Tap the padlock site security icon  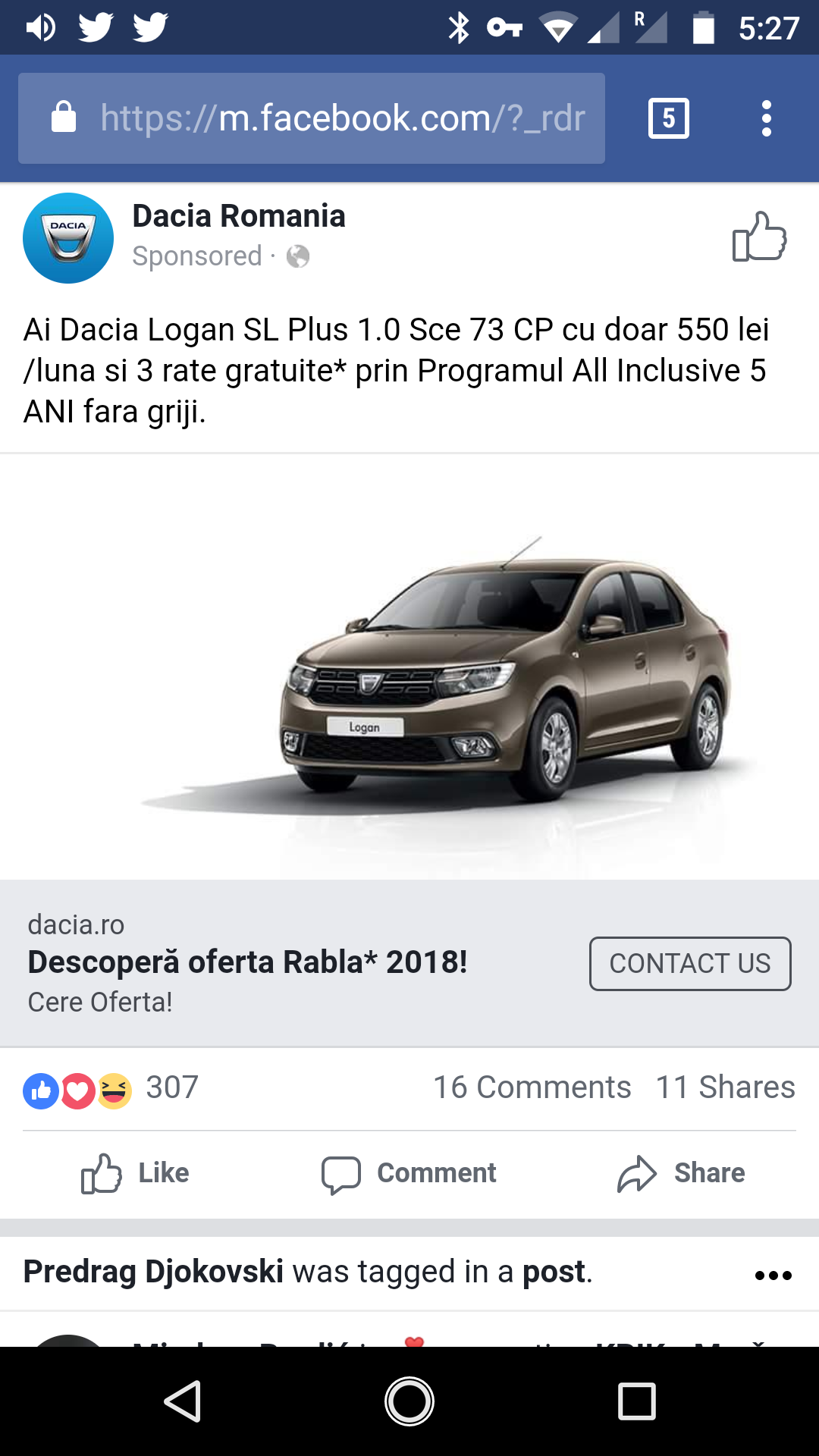click(x=64, y=118)
